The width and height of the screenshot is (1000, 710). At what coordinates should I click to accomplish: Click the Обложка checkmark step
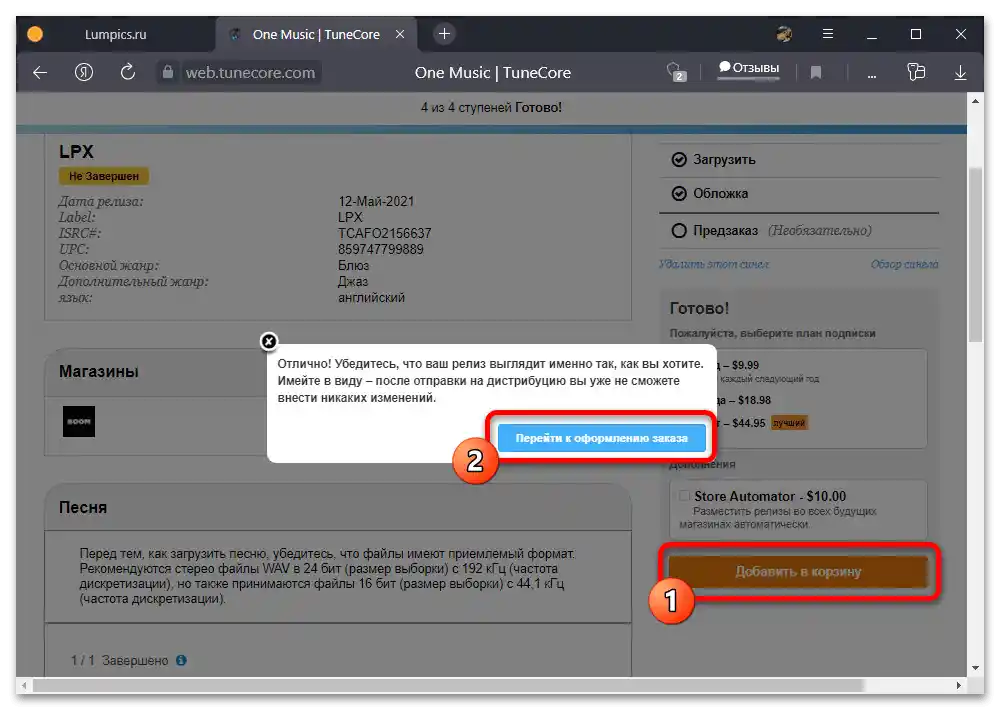[679, 193]
